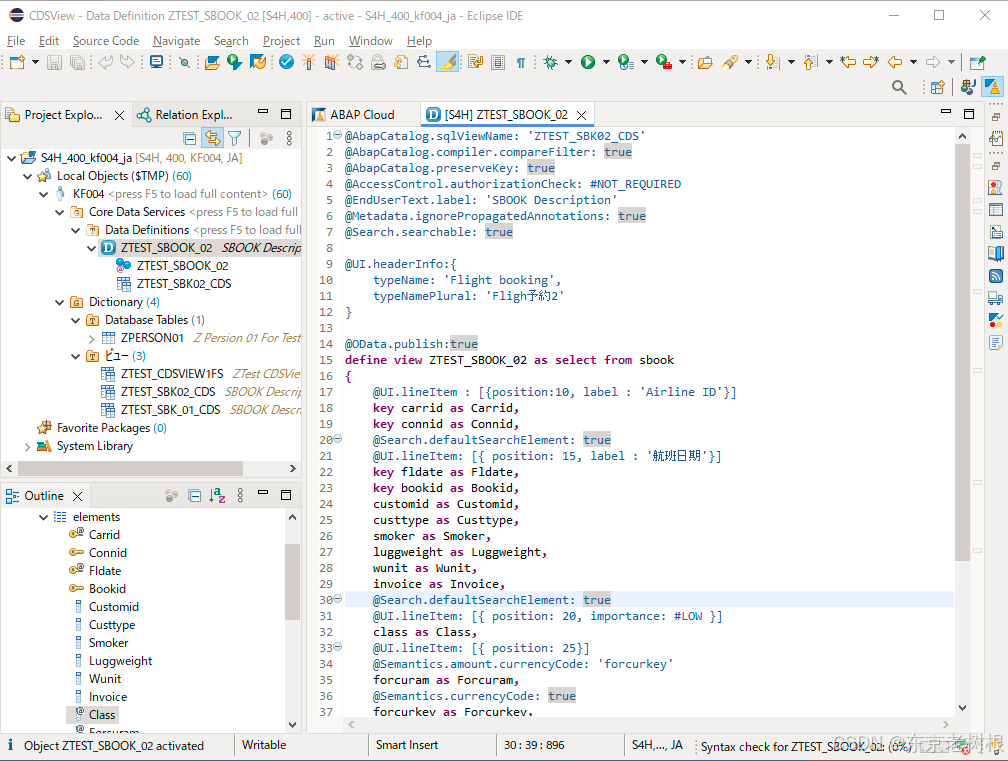Click the Open ABAP Development Object icon
This screenshot has height=761, width=1008.
[x=212, y=62]
